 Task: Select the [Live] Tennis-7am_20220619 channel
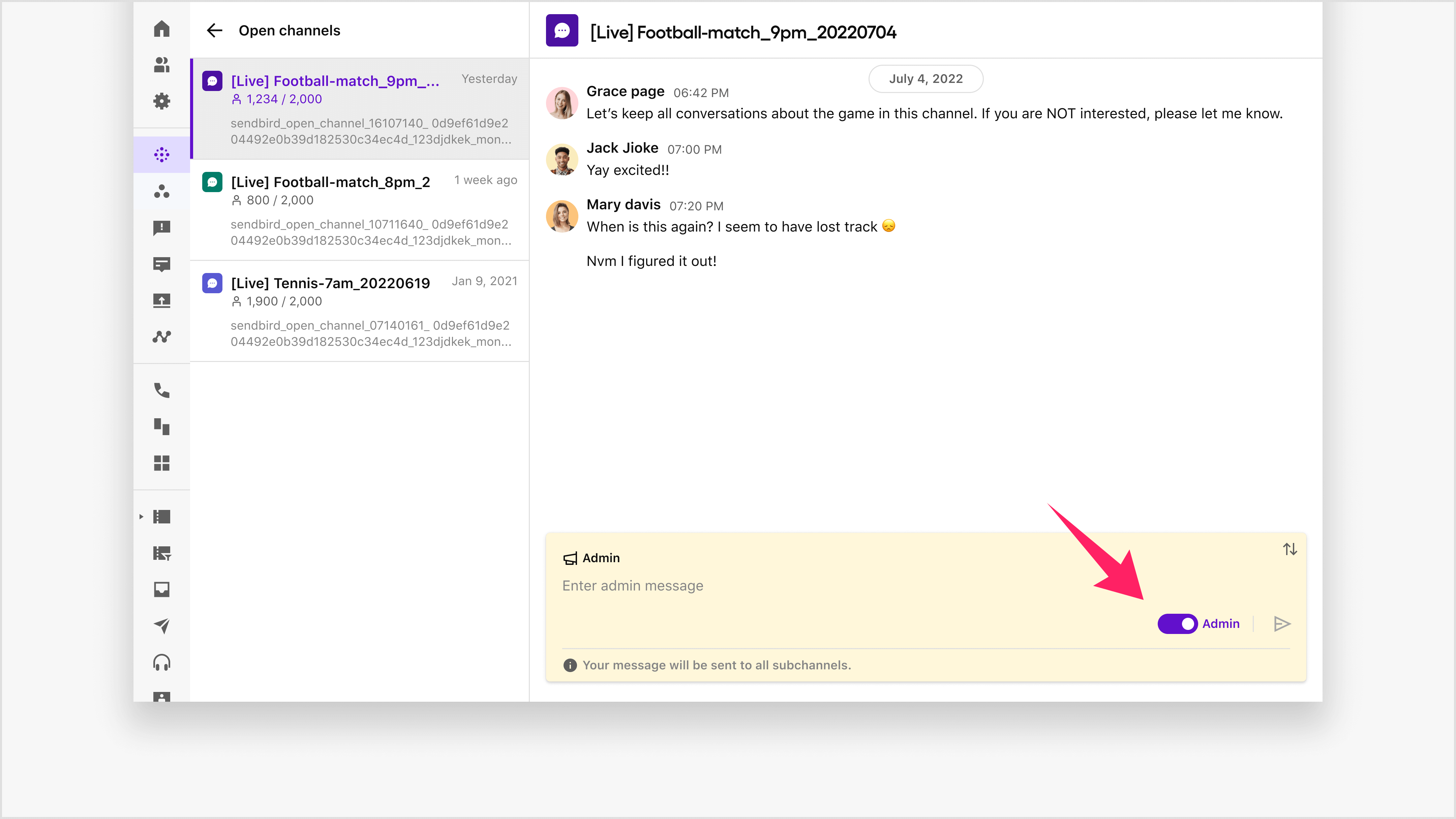(x=360, y=311)
